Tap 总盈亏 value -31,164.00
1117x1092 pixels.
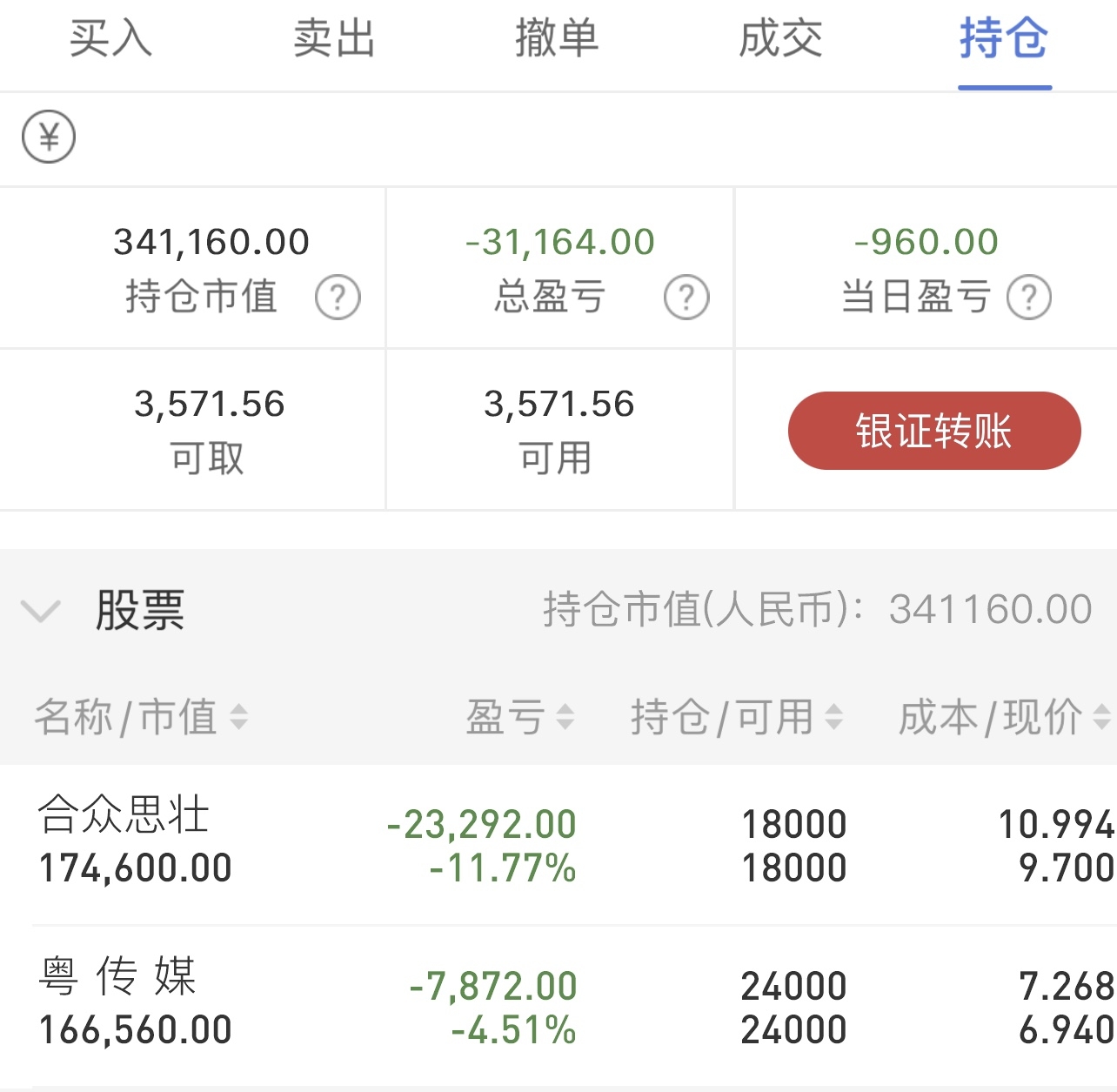[x=560, y=242]
